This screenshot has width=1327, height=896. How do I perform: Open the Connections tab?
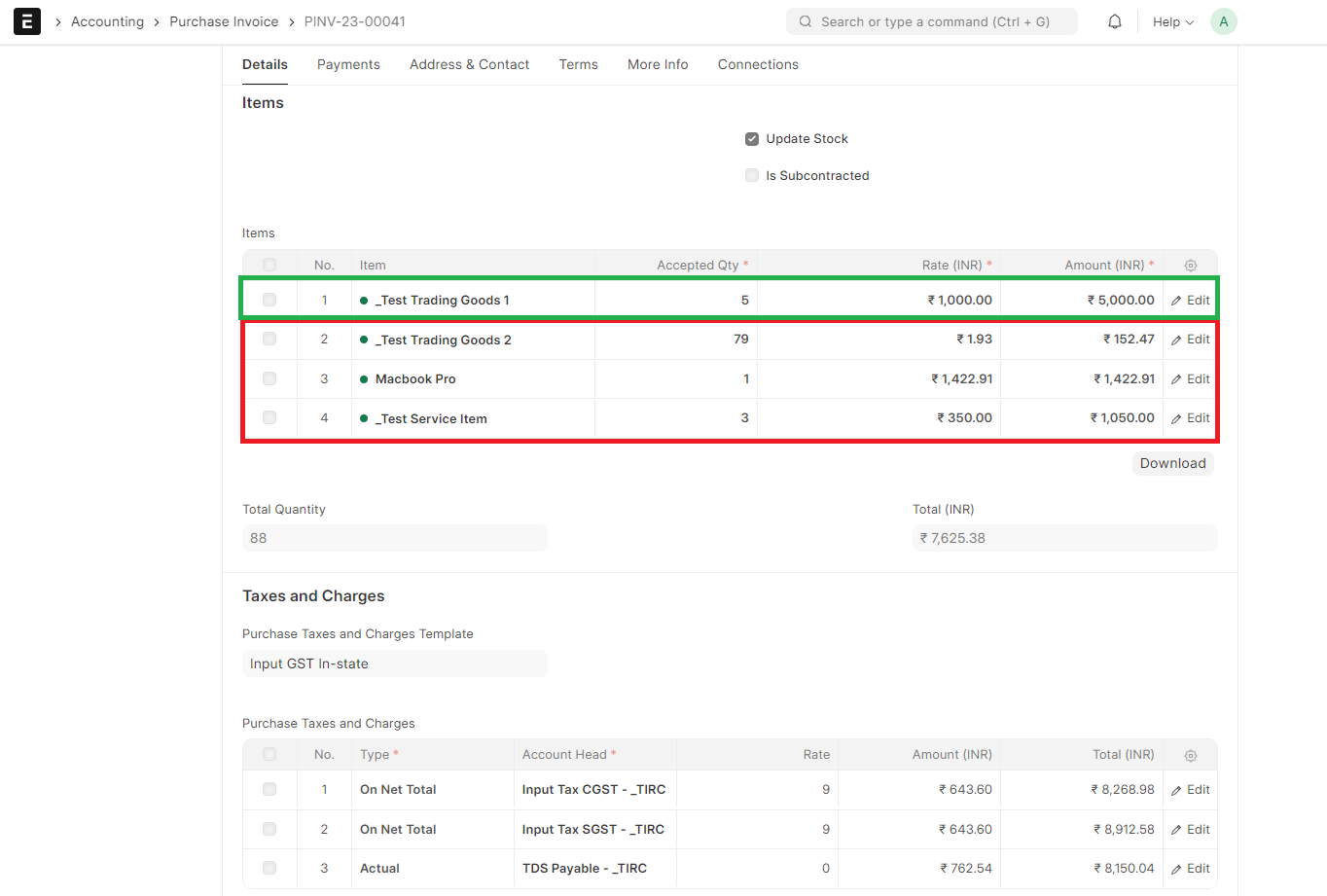[x=758, y=64]
